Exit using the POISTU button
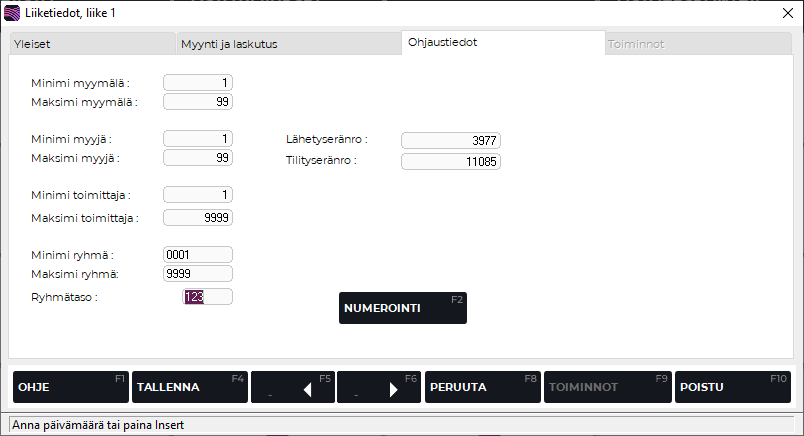The image size is (804, 436). pos(734,387)
